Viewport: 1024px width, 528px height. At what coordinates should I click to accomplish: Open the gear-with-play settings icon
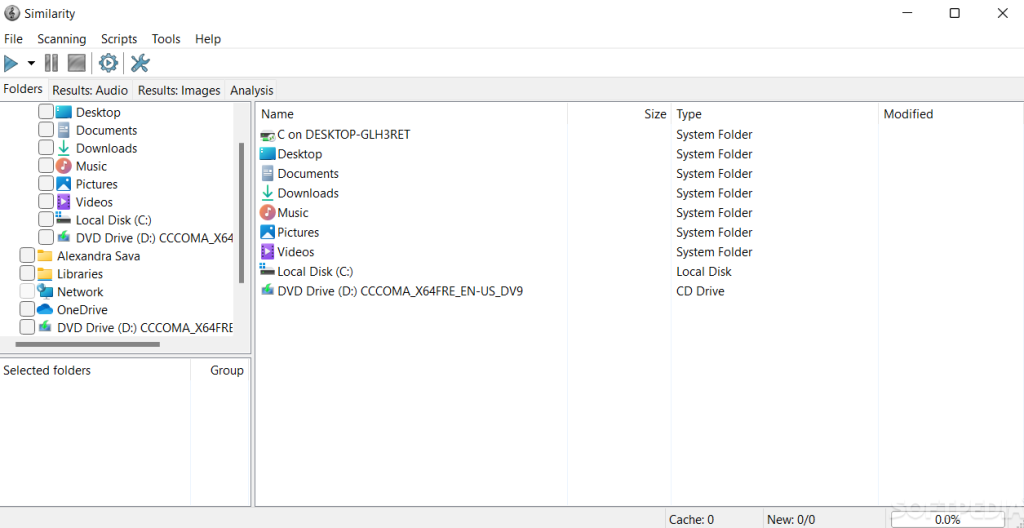(108, 64)
